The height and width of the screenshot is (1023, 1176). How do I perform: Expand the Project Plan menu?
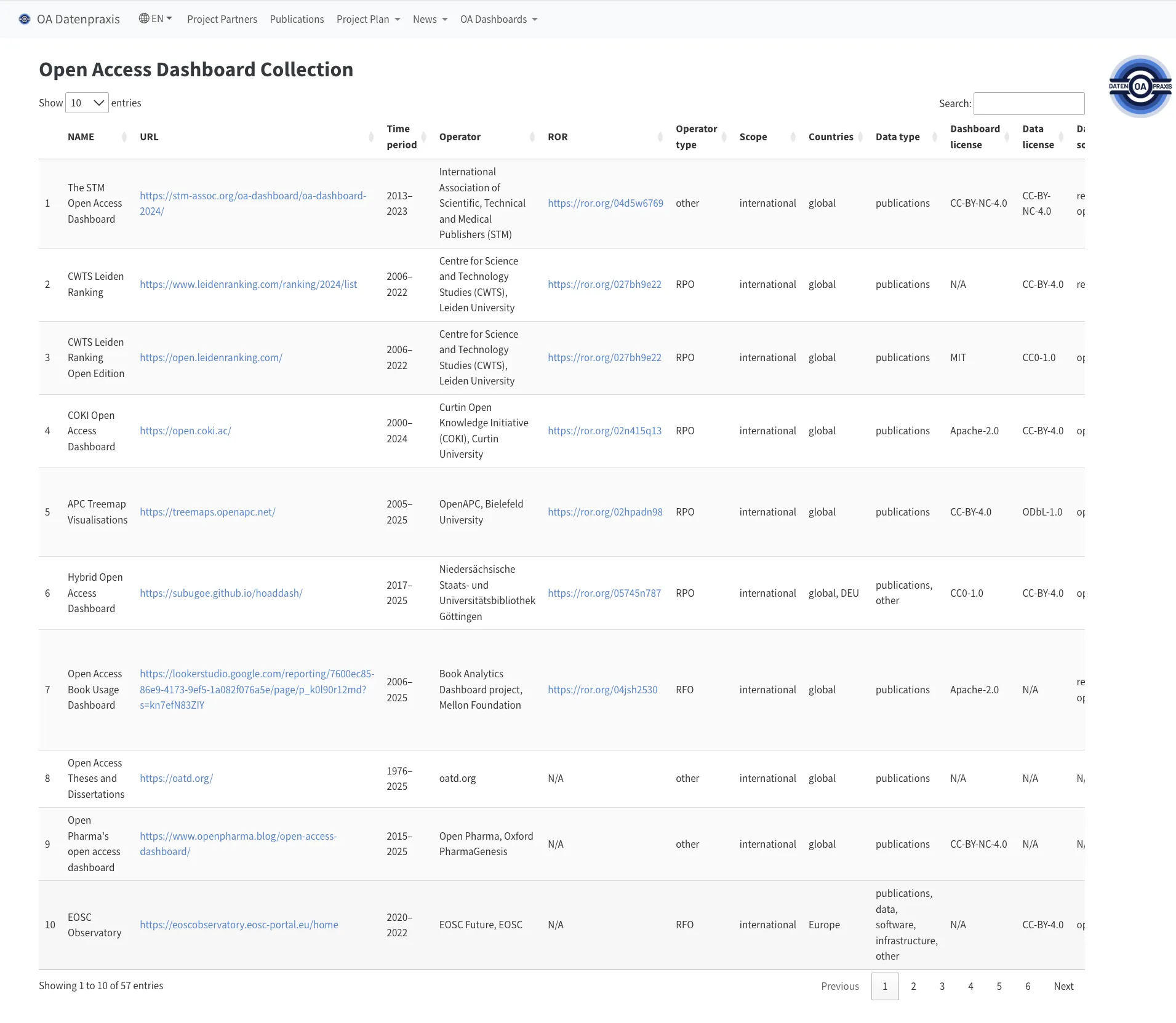pyautogui.click(x=368, y=19)
